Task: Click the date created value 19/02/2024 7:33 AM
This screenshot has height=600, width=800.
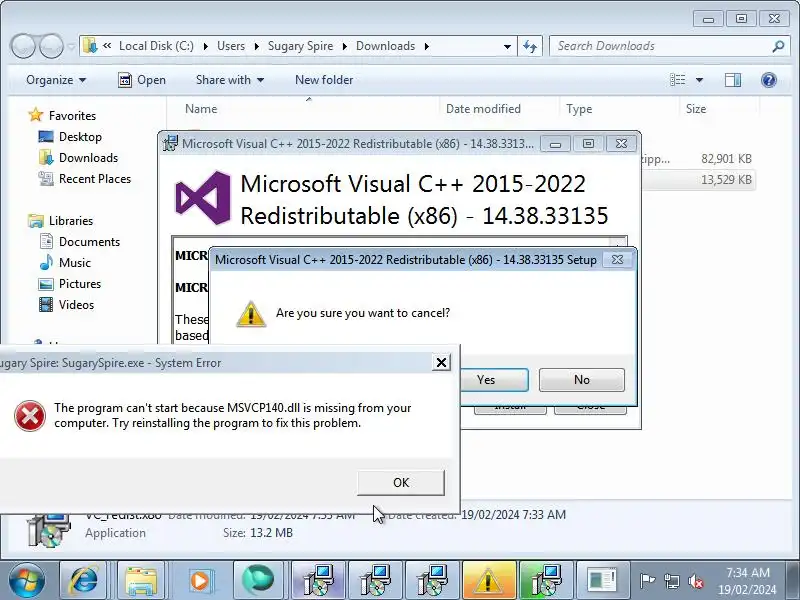Action: [513, 515]
